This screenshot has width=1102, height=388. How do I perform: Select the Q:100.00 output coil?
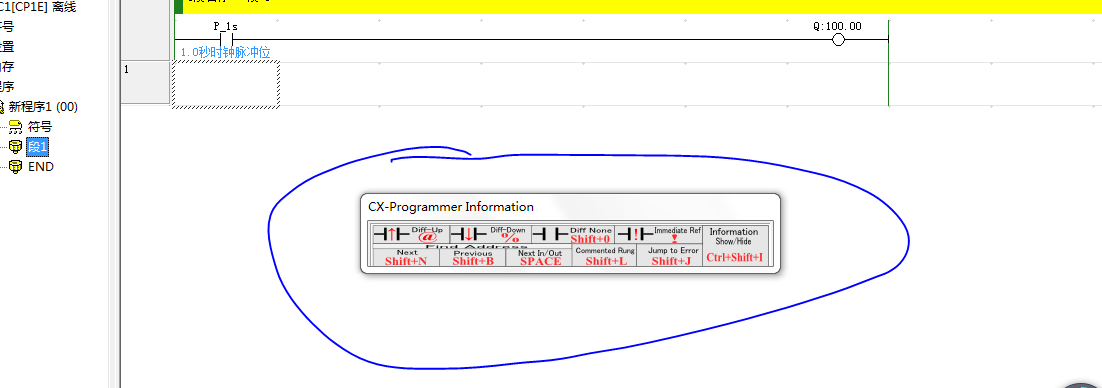point(837,40)
